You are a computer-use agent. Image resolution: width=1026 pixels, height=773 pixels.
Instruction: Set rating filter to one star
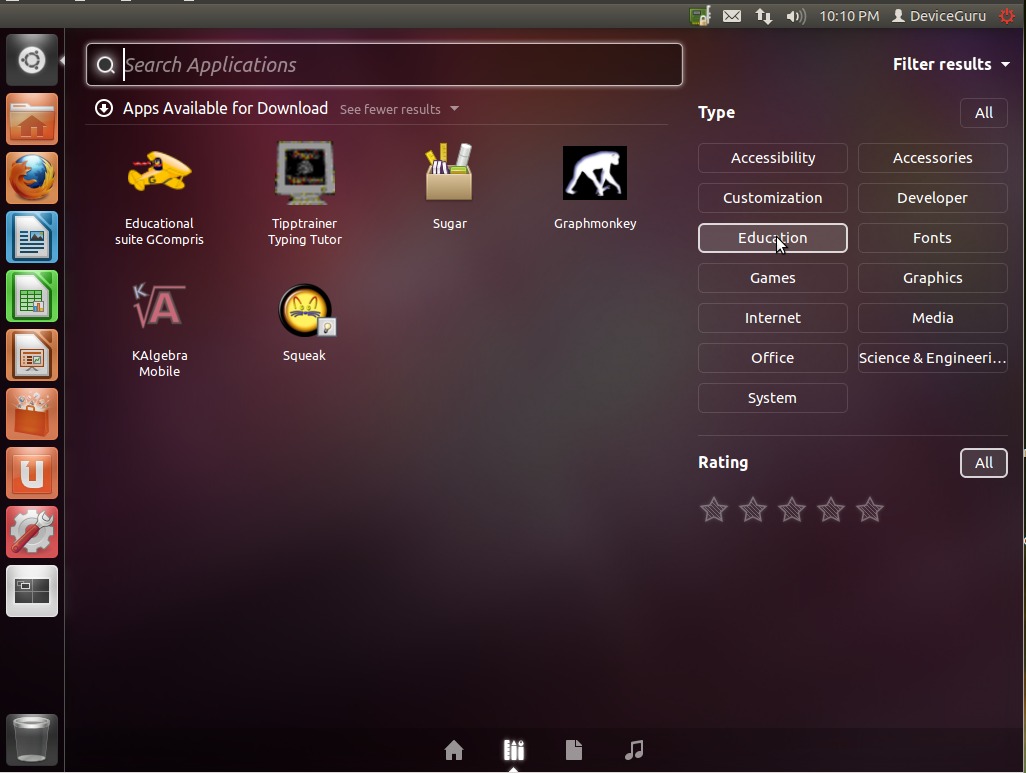click(x=713, y=509)
